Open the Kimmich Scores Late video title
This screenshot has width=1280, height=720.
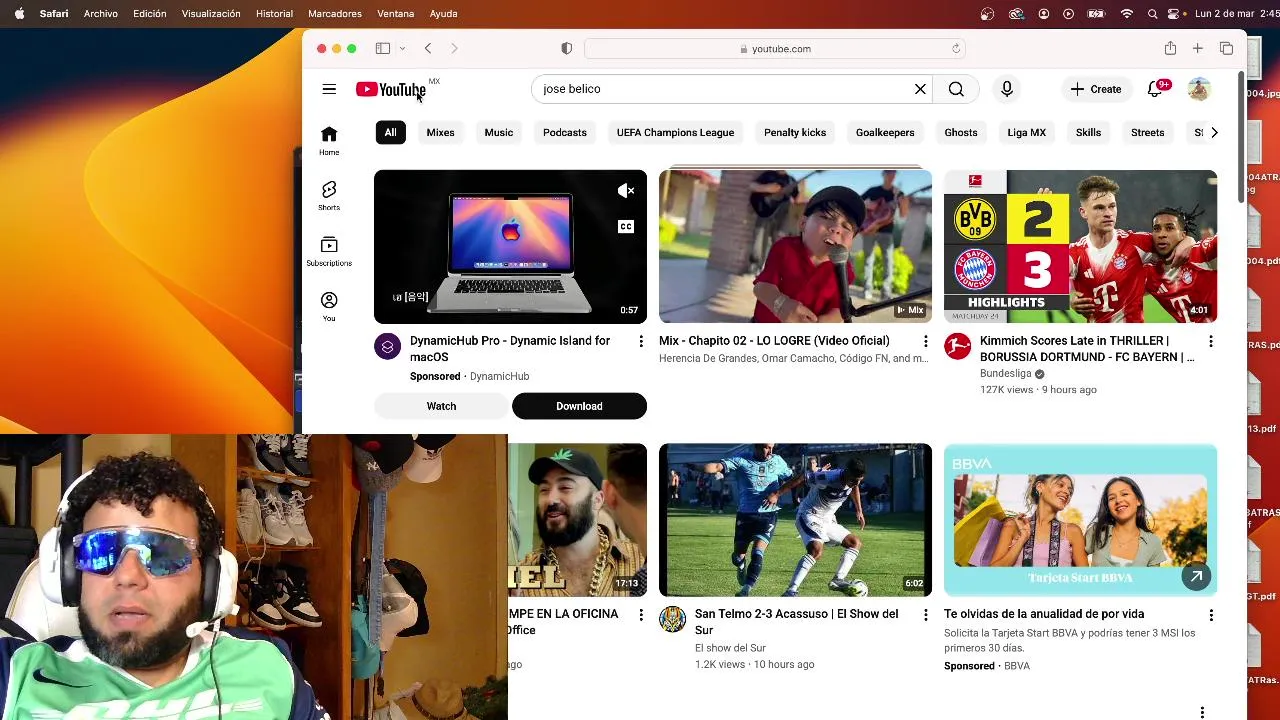pos(1087,349)
